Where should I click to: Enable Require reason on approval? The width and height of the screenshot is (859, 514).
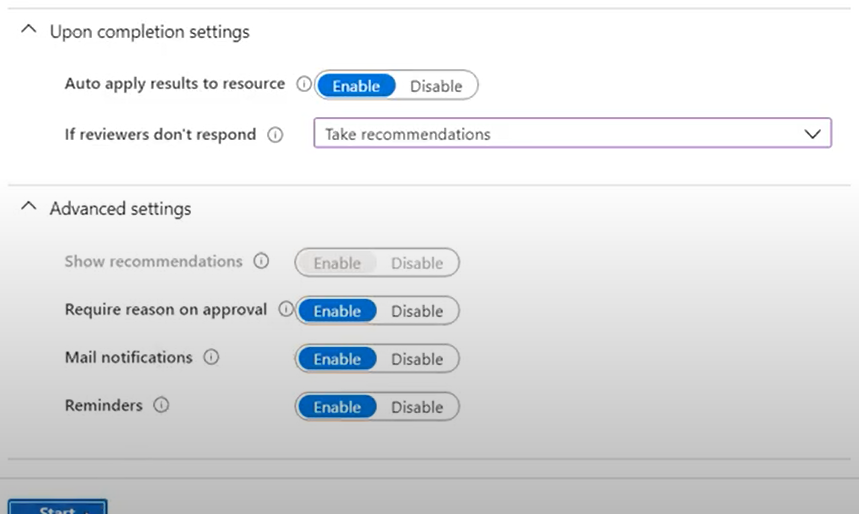click(337, 311)
